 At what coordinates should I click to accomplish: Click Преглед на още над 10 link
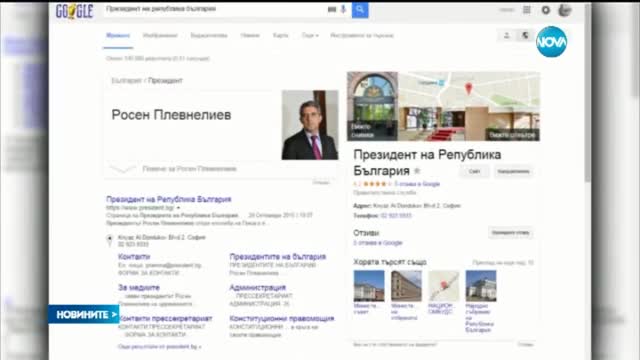pyautogui.click(x=503, y=262)
